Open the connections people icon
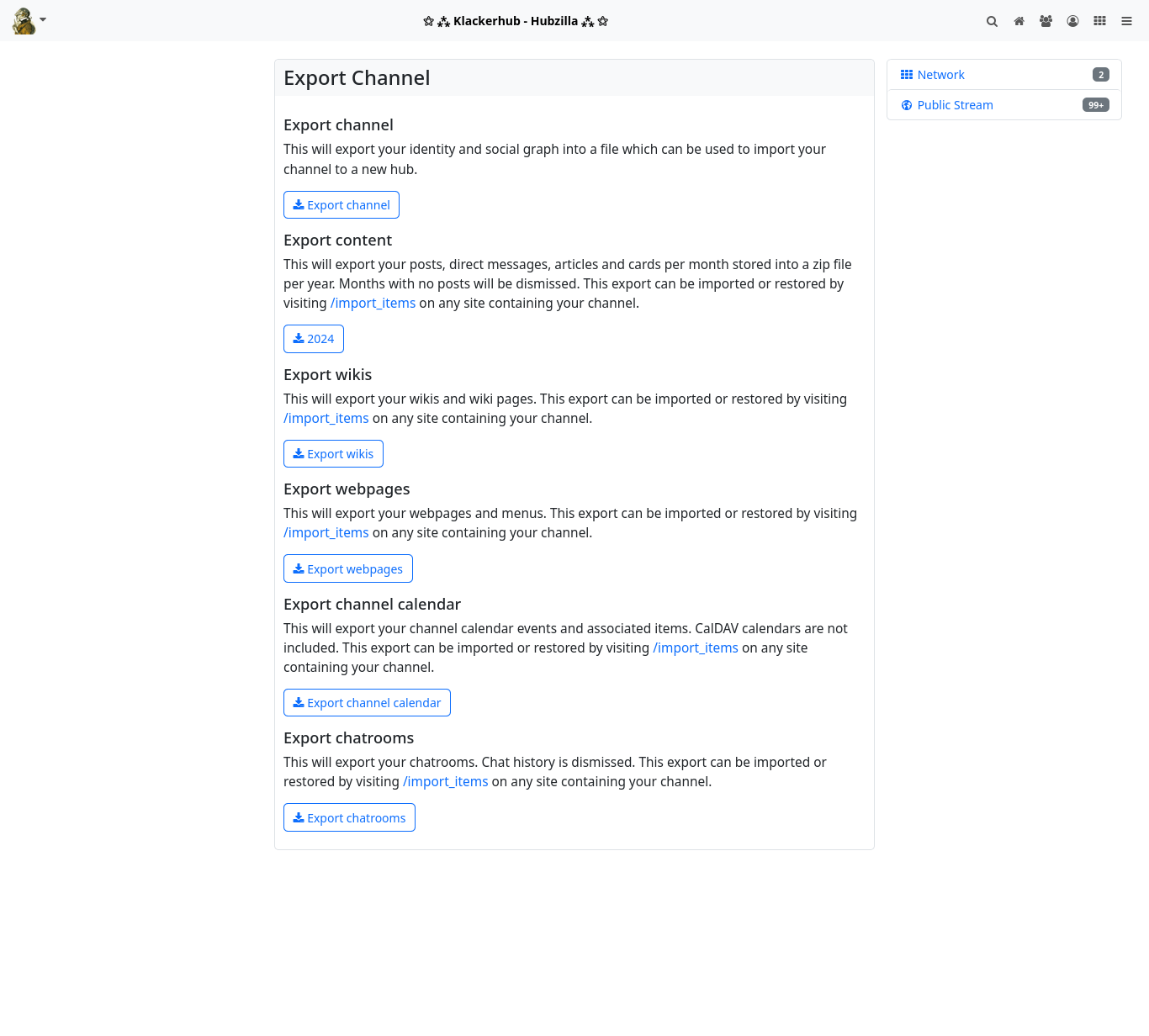Viewport: 1149px width, 1036px height. [x=1046, y=21]
